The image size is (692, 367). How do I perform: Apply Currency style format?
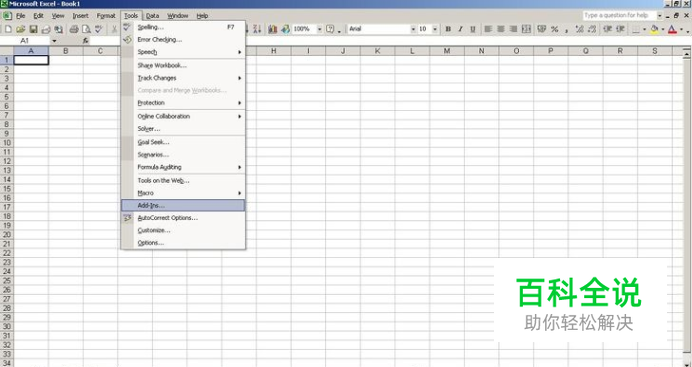tap(542, 29)
